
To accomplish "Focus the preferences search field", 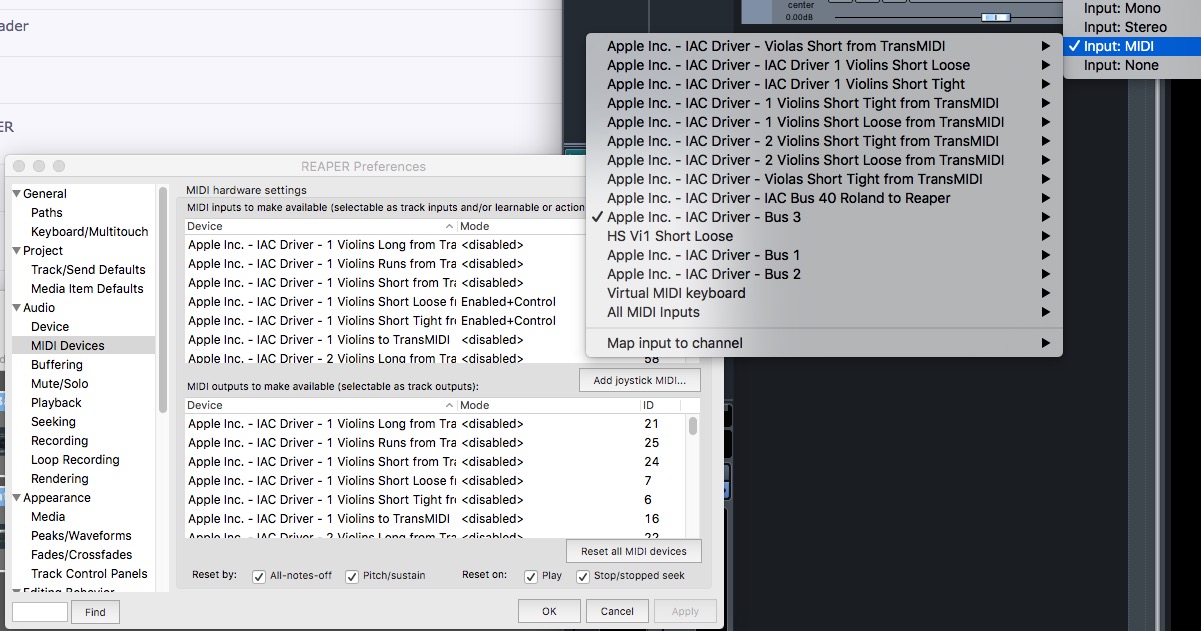I will pos(40,612).
